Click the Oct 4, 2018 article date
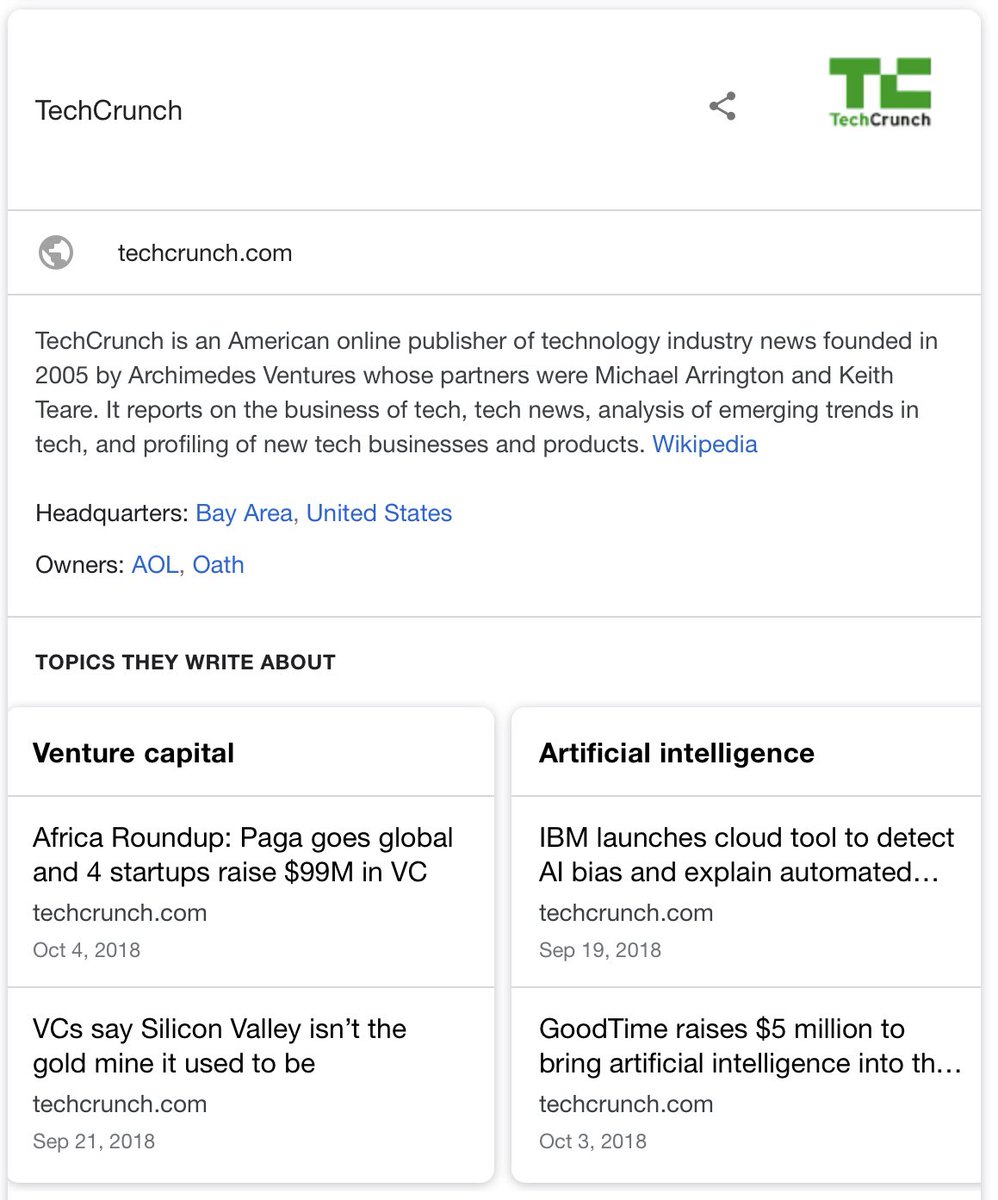This screenshot has width=998, height=1200. (x=87, y=950)
